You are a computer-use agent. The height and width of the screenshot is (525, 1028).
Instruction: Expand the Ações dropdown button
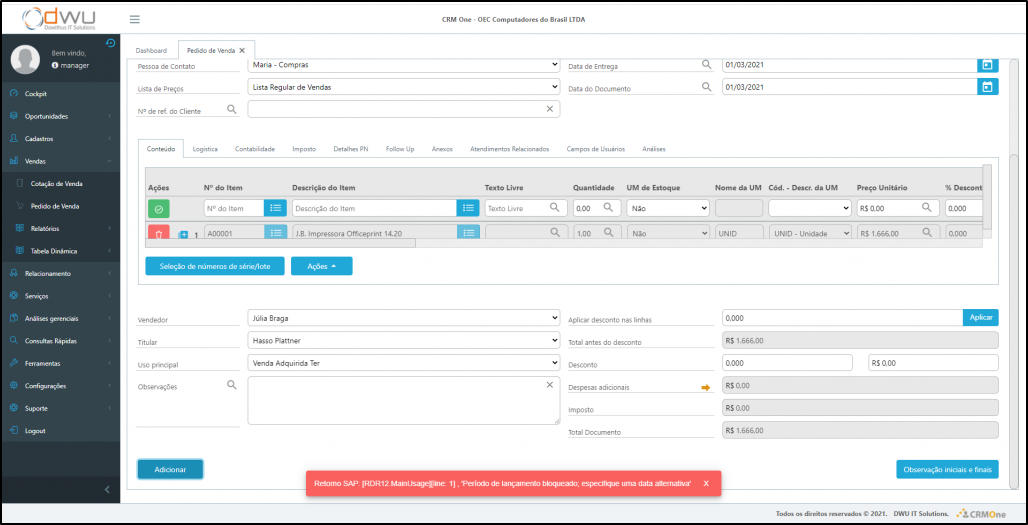point(321,266)
